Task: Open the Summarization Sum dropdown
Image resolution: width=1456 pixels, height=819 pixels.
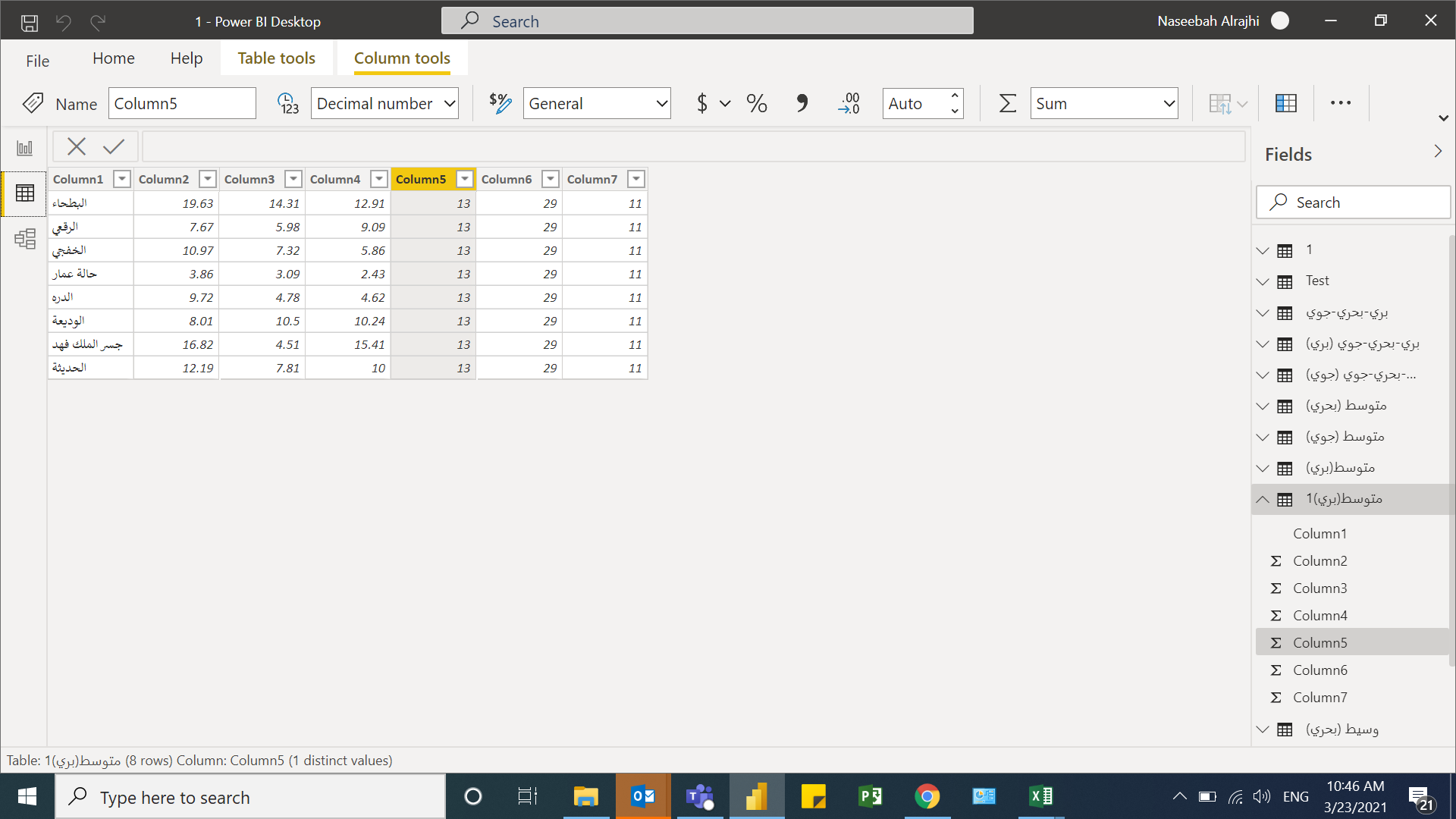Action: click(x=1104, y=103)
